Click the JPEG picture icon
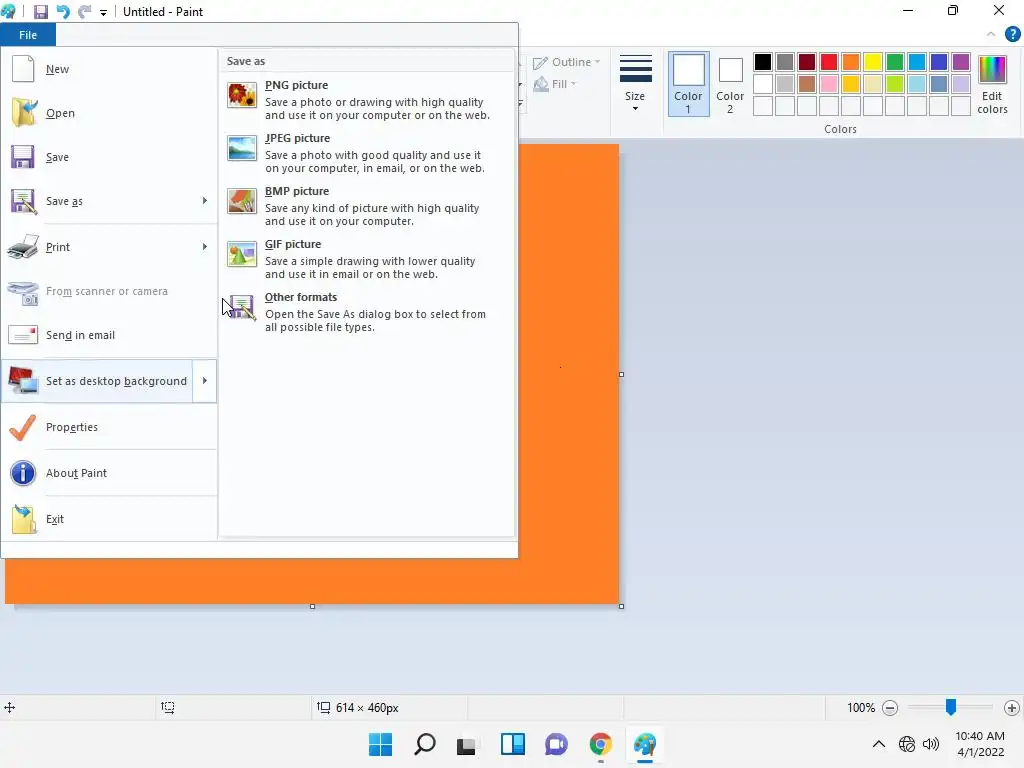Viewport: 1024px width, 768px height. coord(242,148)
